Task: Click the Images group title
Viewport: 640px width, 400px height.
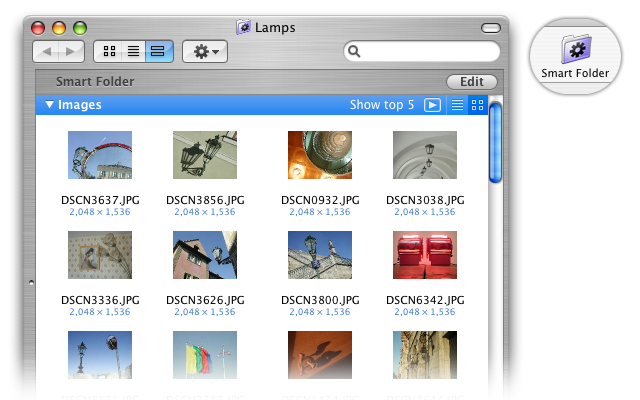Action: [x=80, y=105]
